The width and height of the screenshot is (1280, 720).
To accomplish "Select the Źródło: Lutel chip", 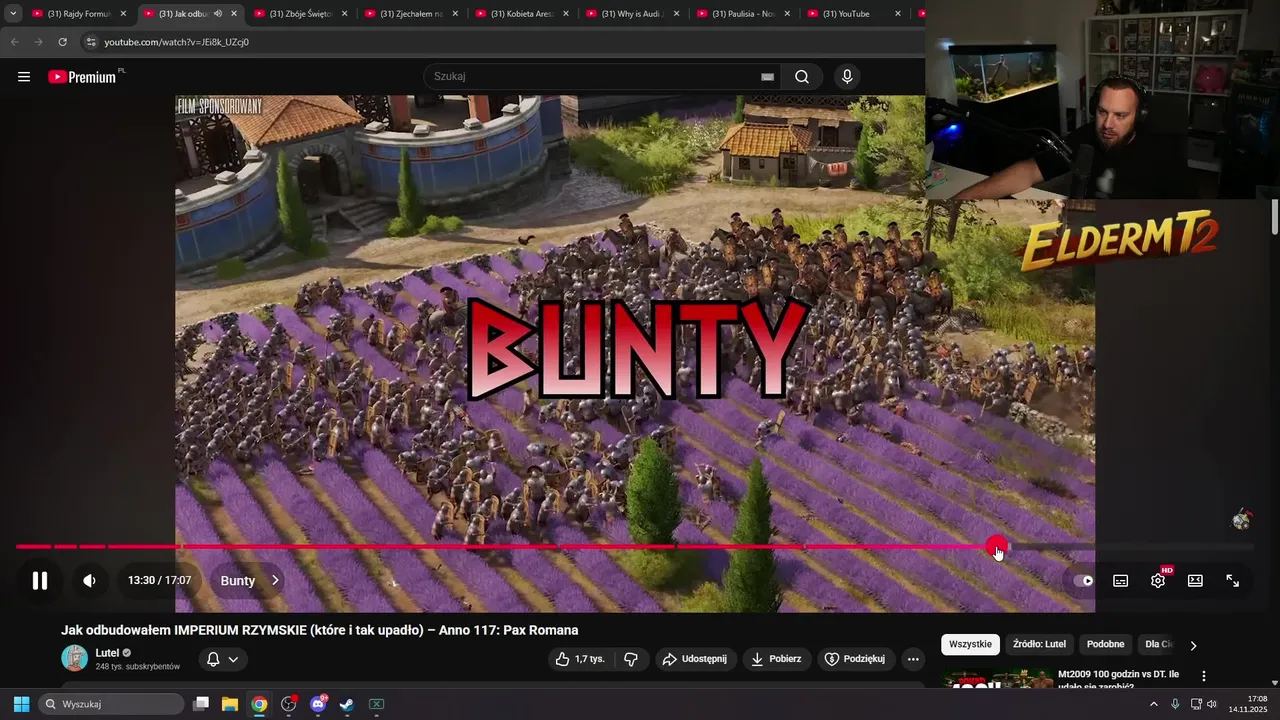I will [1039, 644].
